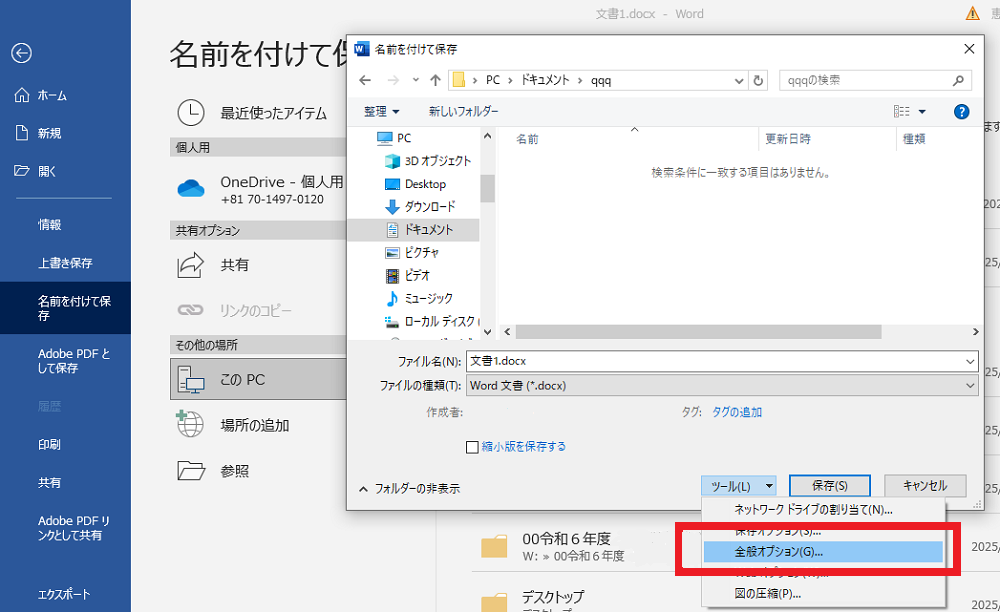This screenshot has height=612, width=1000.
Task: Go back using the Backstage back arrow
Action: [21, 53]
